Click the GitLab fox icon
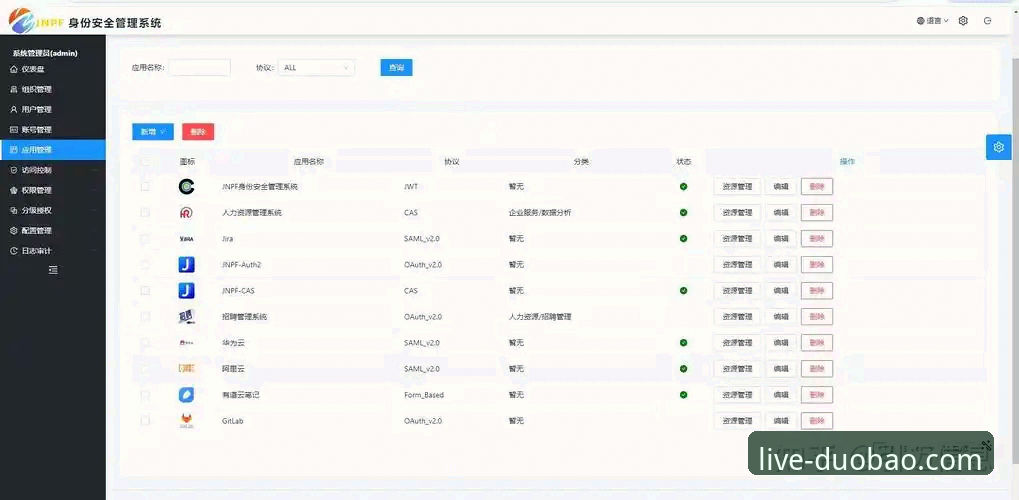The image size is (1019, 500). point(187,421)
